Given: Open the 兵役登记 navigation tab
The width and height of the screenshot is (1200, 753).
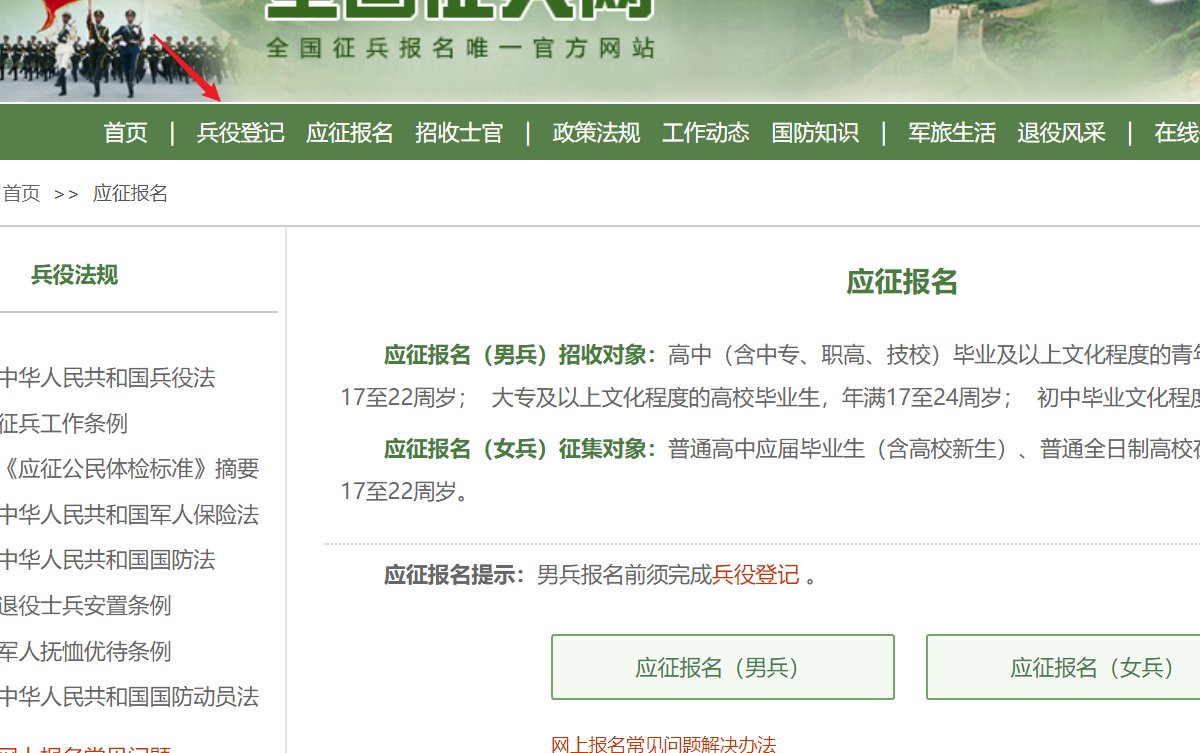Looking at the screenshot, I should [240, 132].
